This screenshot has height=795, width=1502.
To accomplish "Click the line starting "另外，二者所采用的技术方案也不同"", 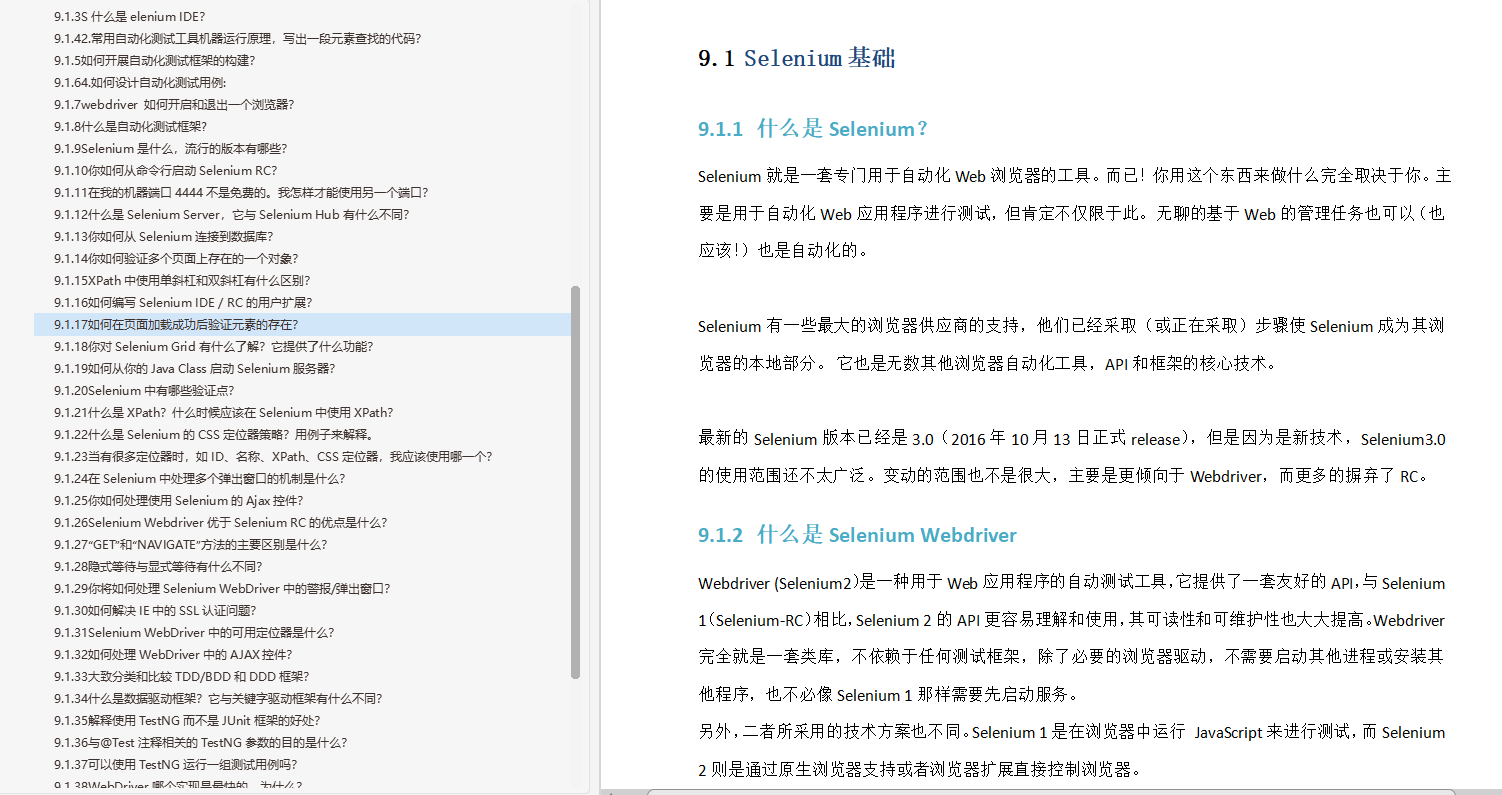I will [1072, 732].
